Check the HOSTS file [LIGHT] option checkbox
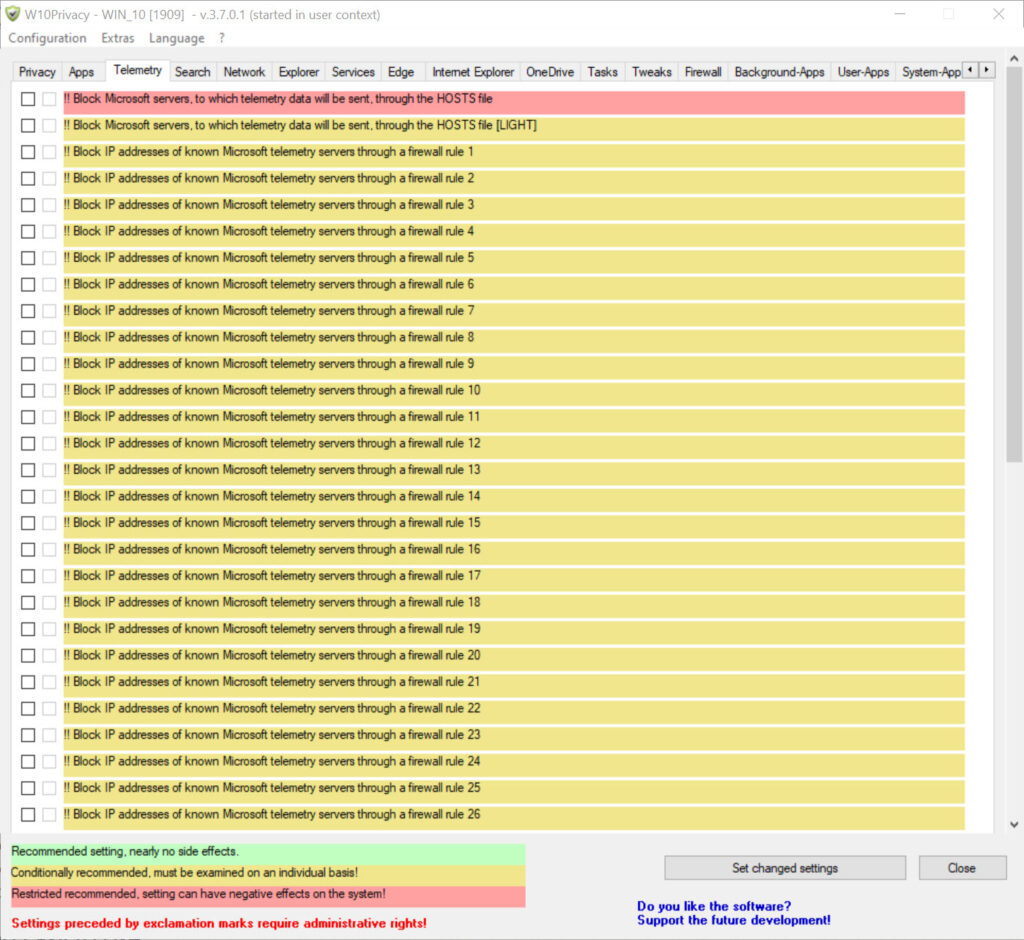Image resolution: width=1024 pixels, height=940 pixels. click(x=28, y=125)
